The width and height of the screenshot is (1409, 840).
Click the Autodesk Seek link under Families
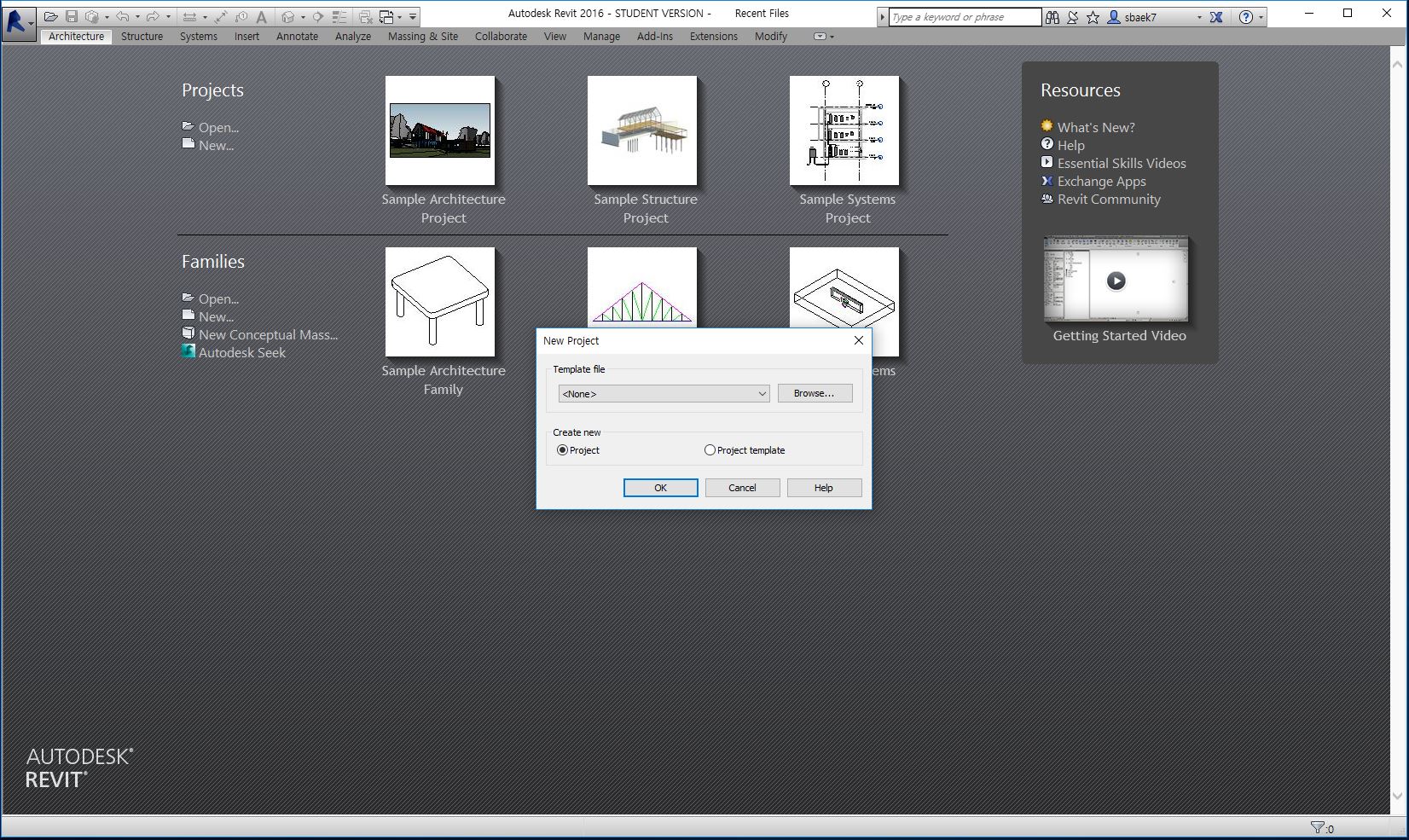point(242,352)
